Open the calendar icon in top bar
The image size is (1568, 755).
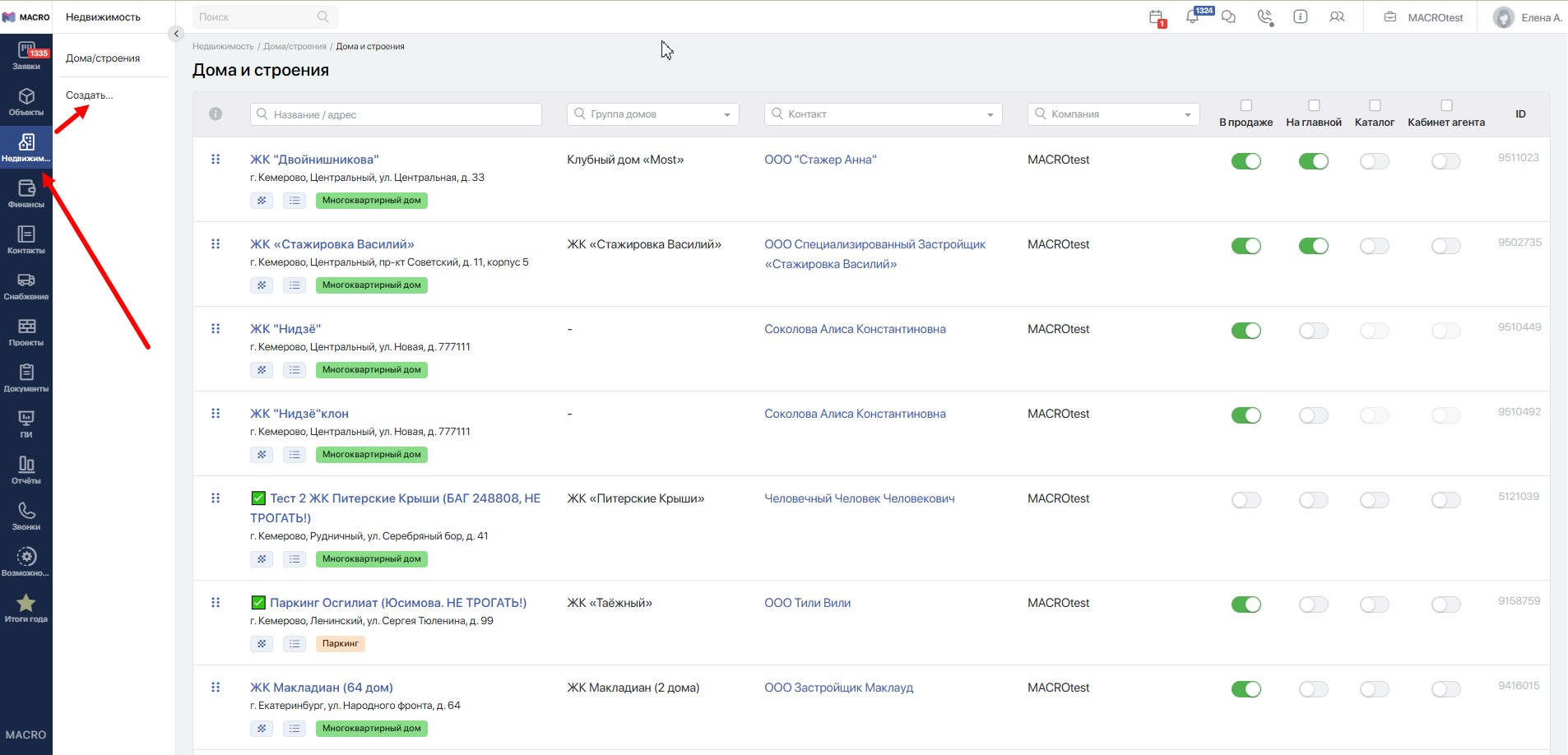[1156, 17]
